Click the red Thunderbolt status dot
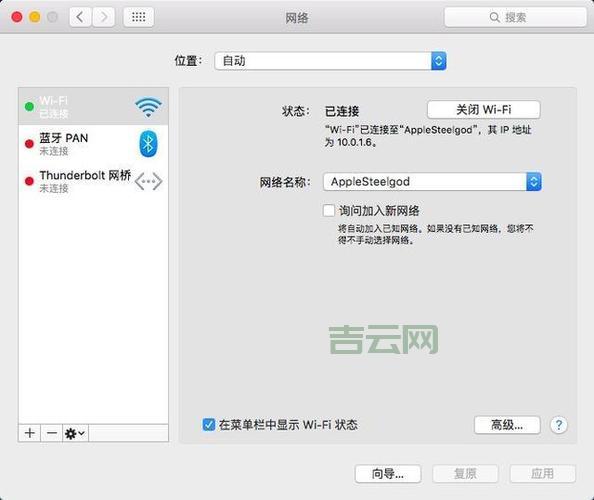 point(29,181)
